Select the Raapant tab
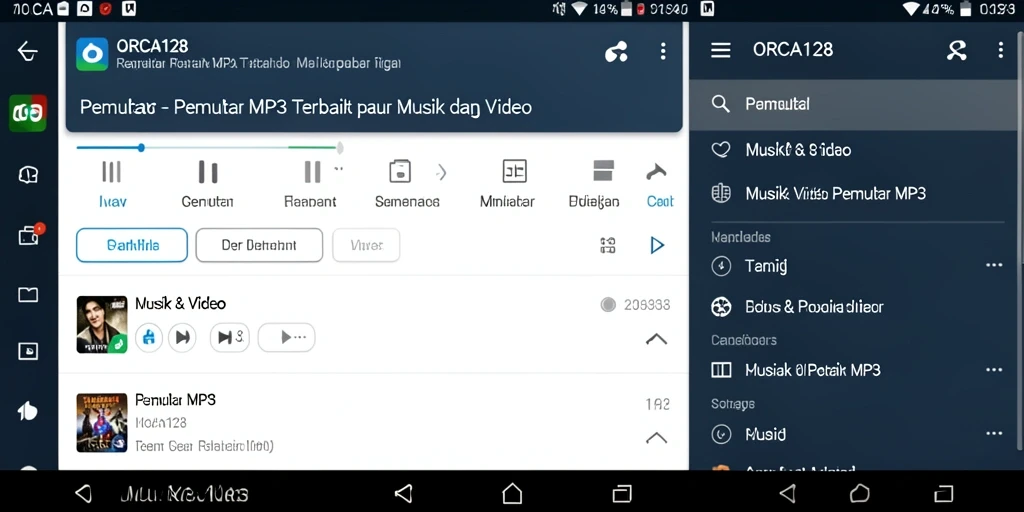1024x512 pixels. pos(310,185)
